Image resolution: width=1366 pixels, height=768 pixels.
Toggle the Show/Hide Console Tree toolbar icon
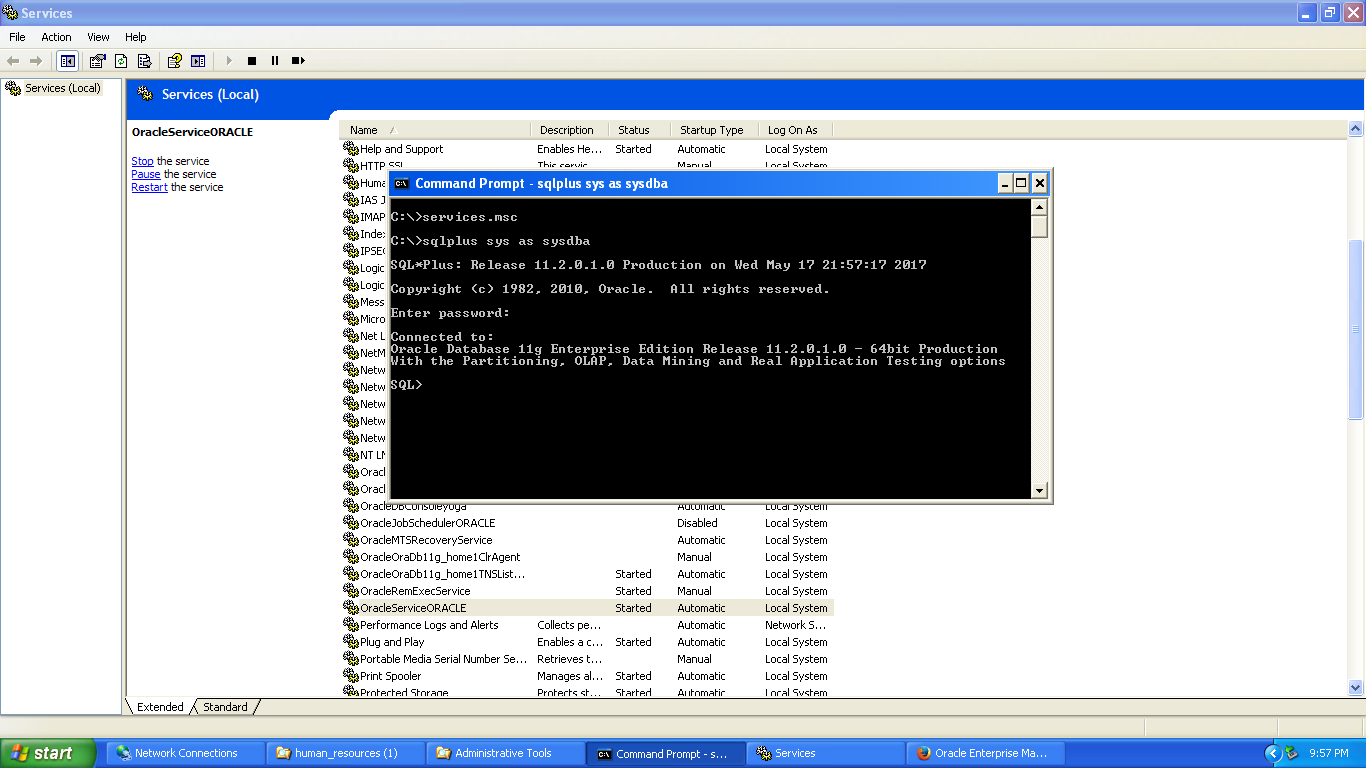point(68,61)
